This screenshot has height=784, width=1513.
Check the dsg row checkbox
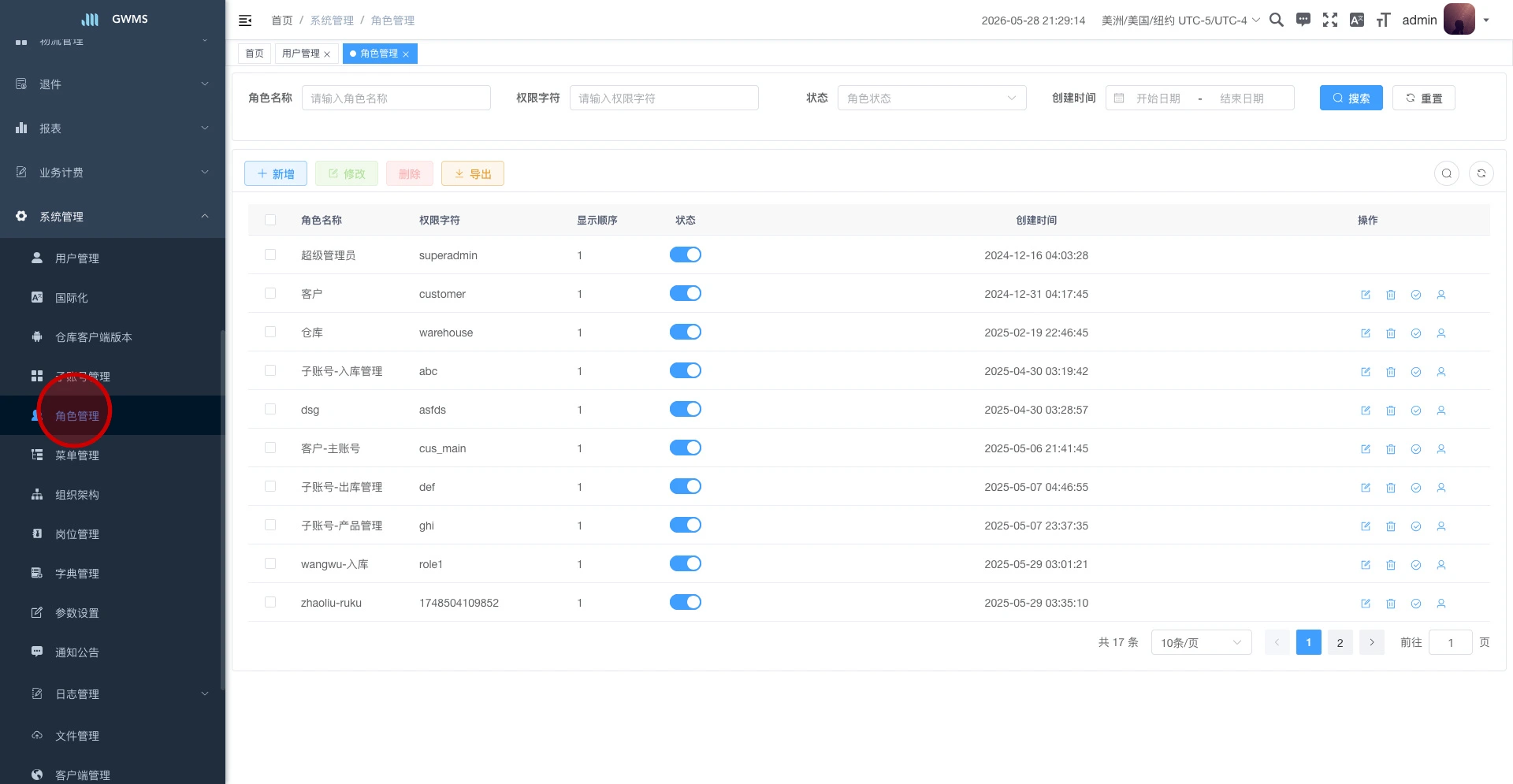[270, 409]
